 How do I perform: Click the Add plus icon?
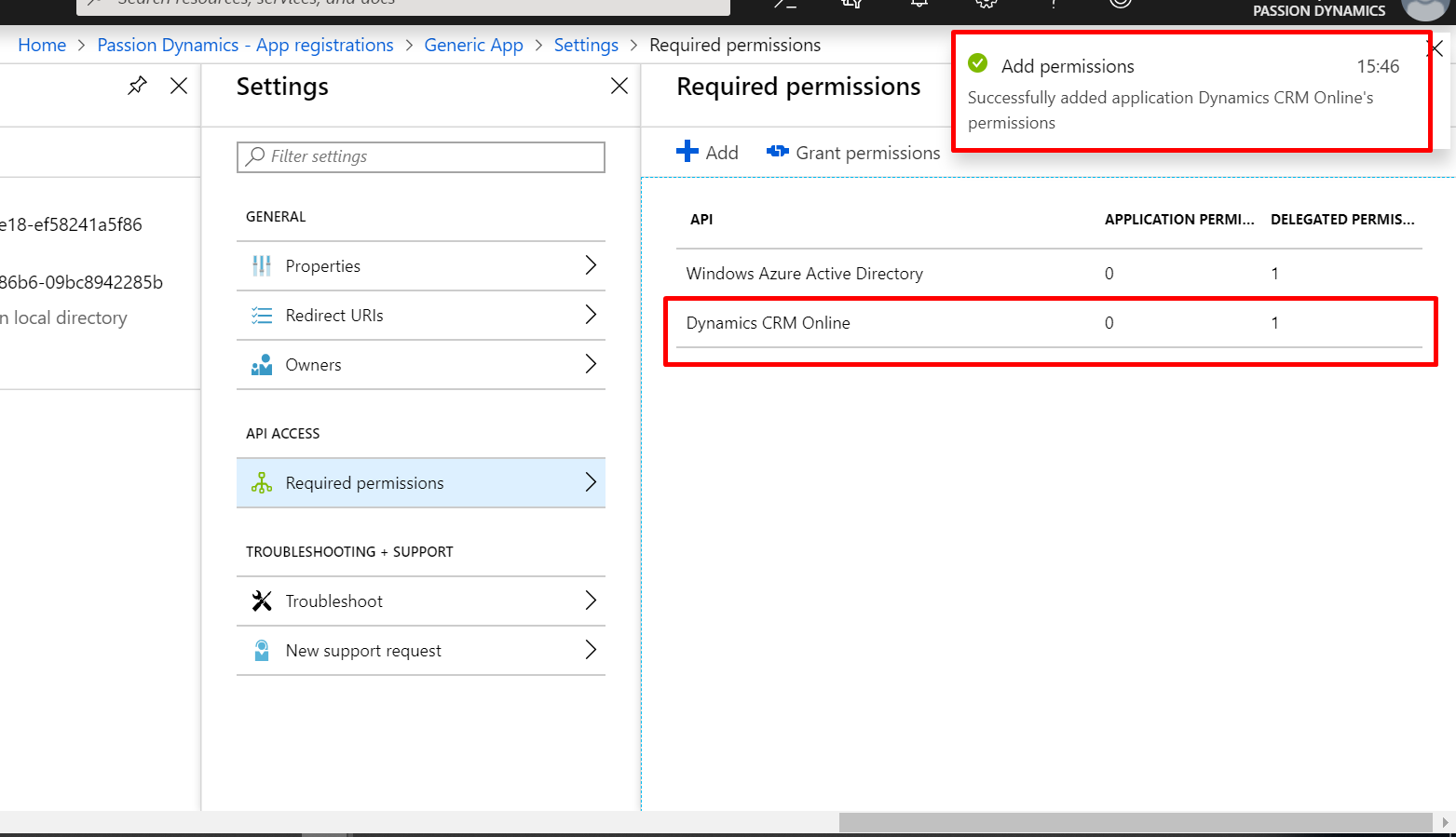coord(687,152)
